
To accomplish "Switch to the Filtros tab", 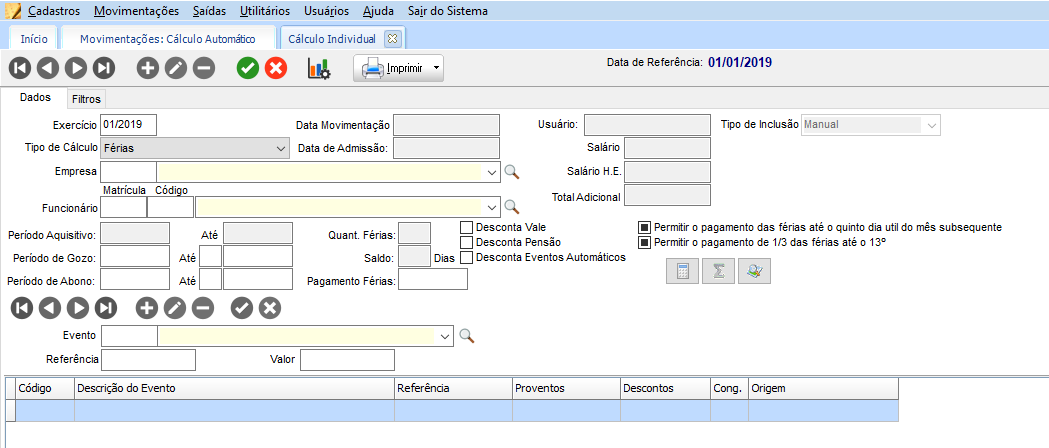I will point(86,99).
